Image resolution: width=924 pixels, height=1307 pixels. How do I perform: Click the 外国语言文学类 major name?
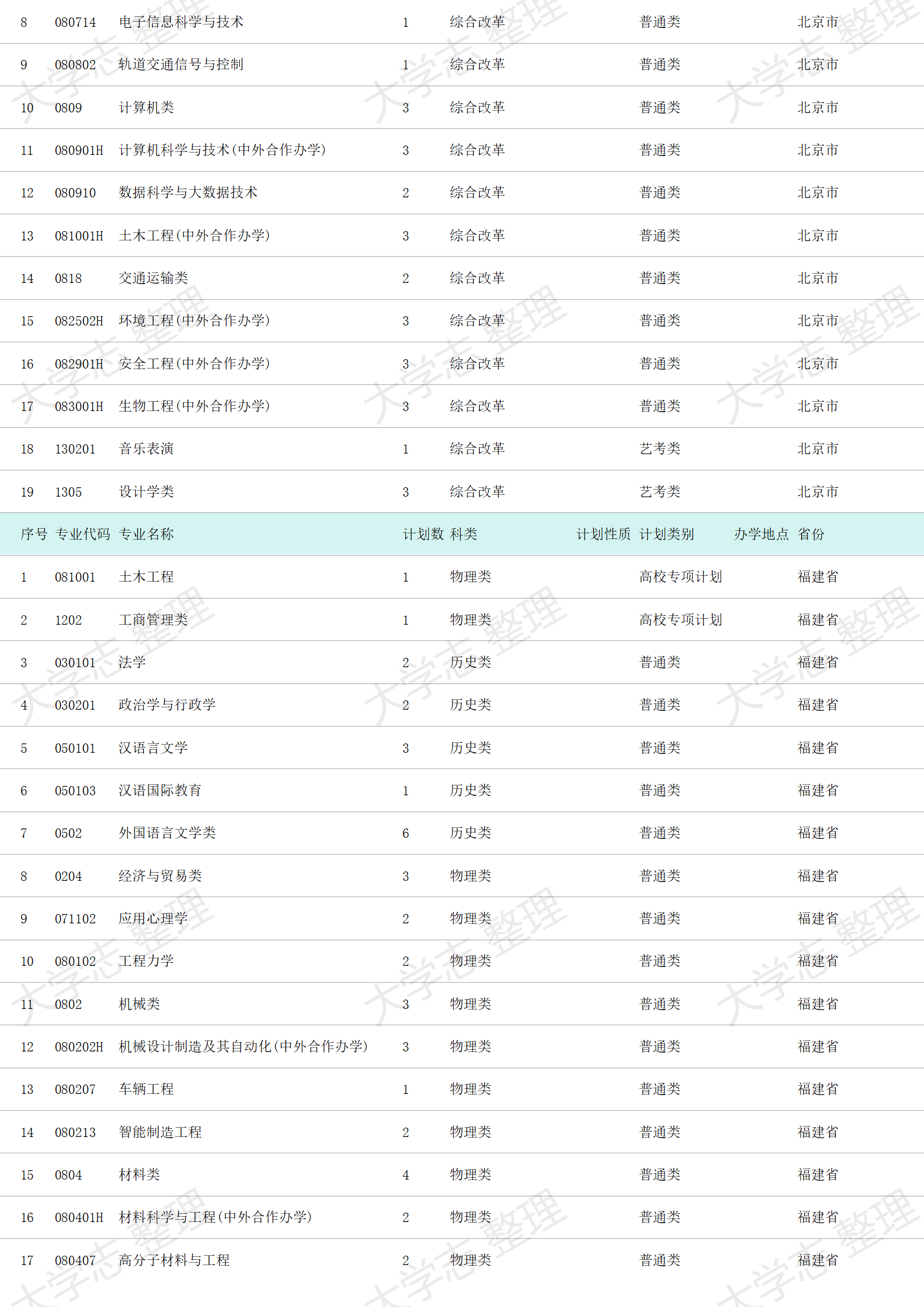[x=167, y=833]
